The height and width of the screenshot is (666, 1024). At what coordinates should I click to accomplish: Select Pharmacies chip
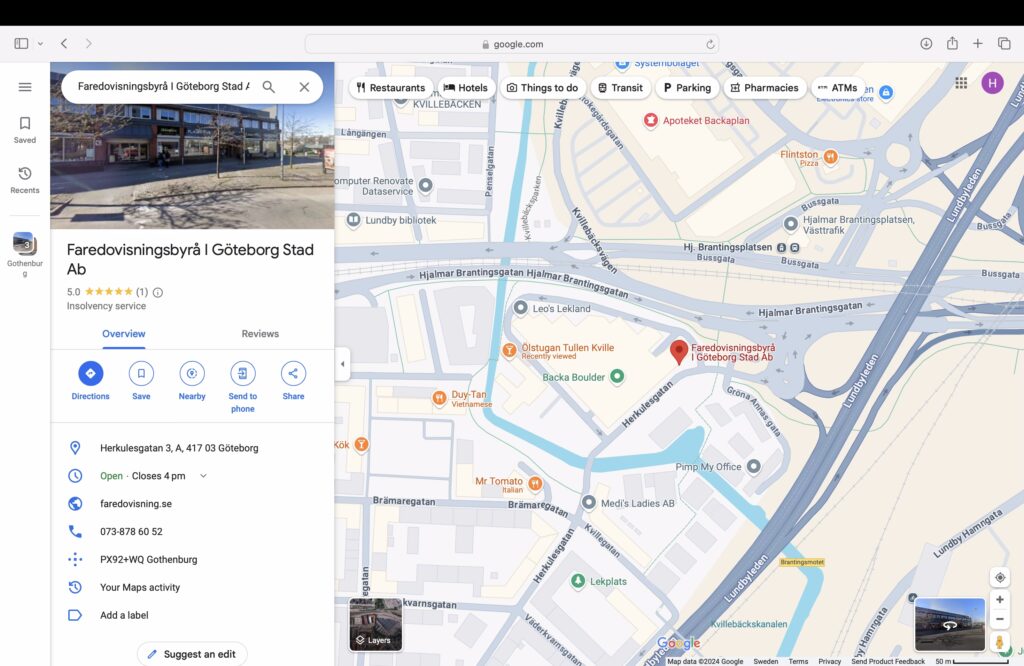764,87
